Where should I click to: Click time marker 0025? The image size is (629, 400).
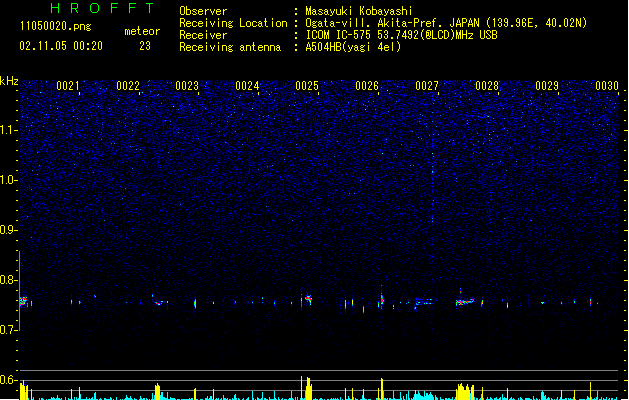(307, 86)
